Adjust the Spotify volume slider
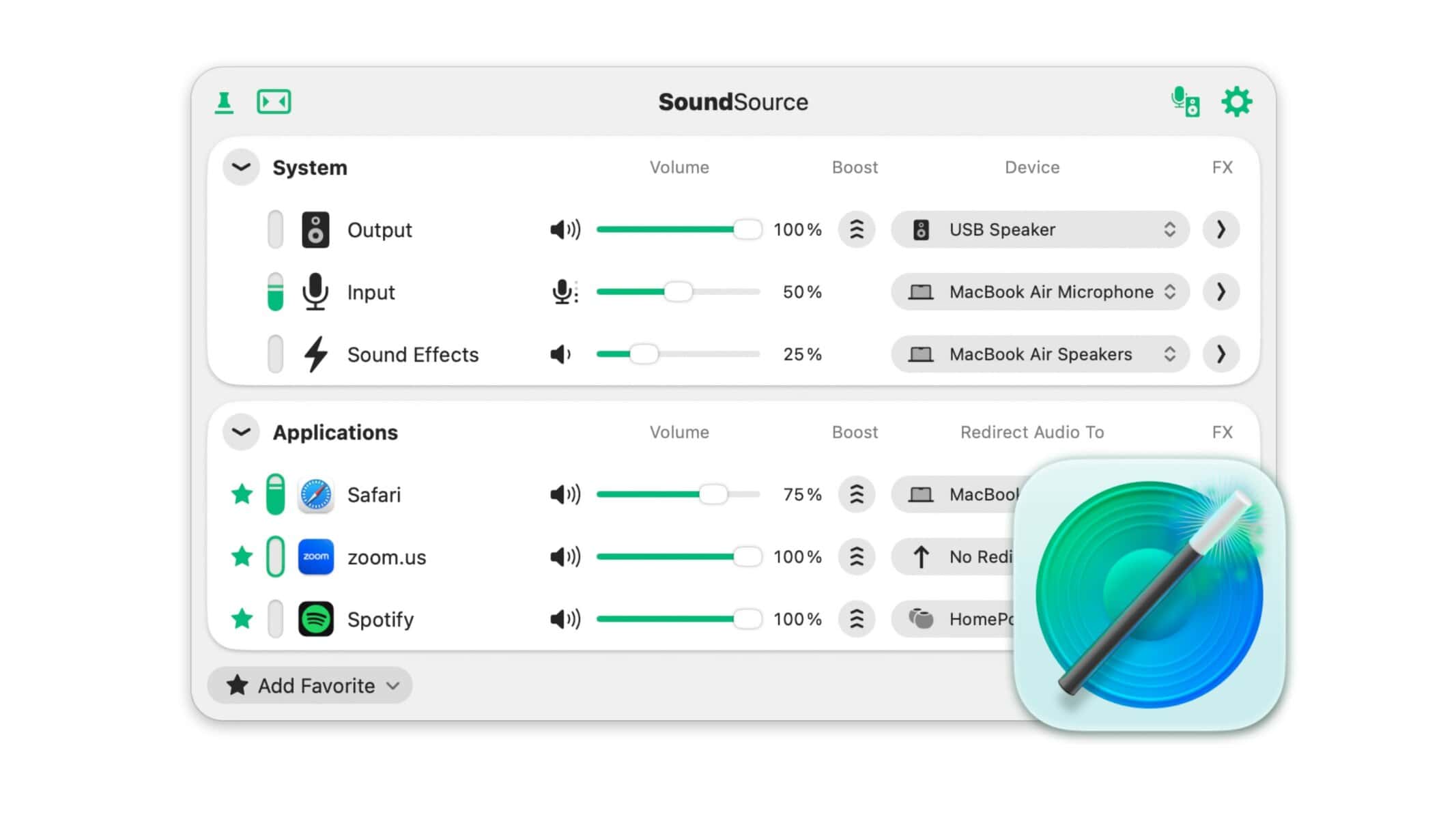The width and height of the screenshot is (1456, 819). coord(679,620)
